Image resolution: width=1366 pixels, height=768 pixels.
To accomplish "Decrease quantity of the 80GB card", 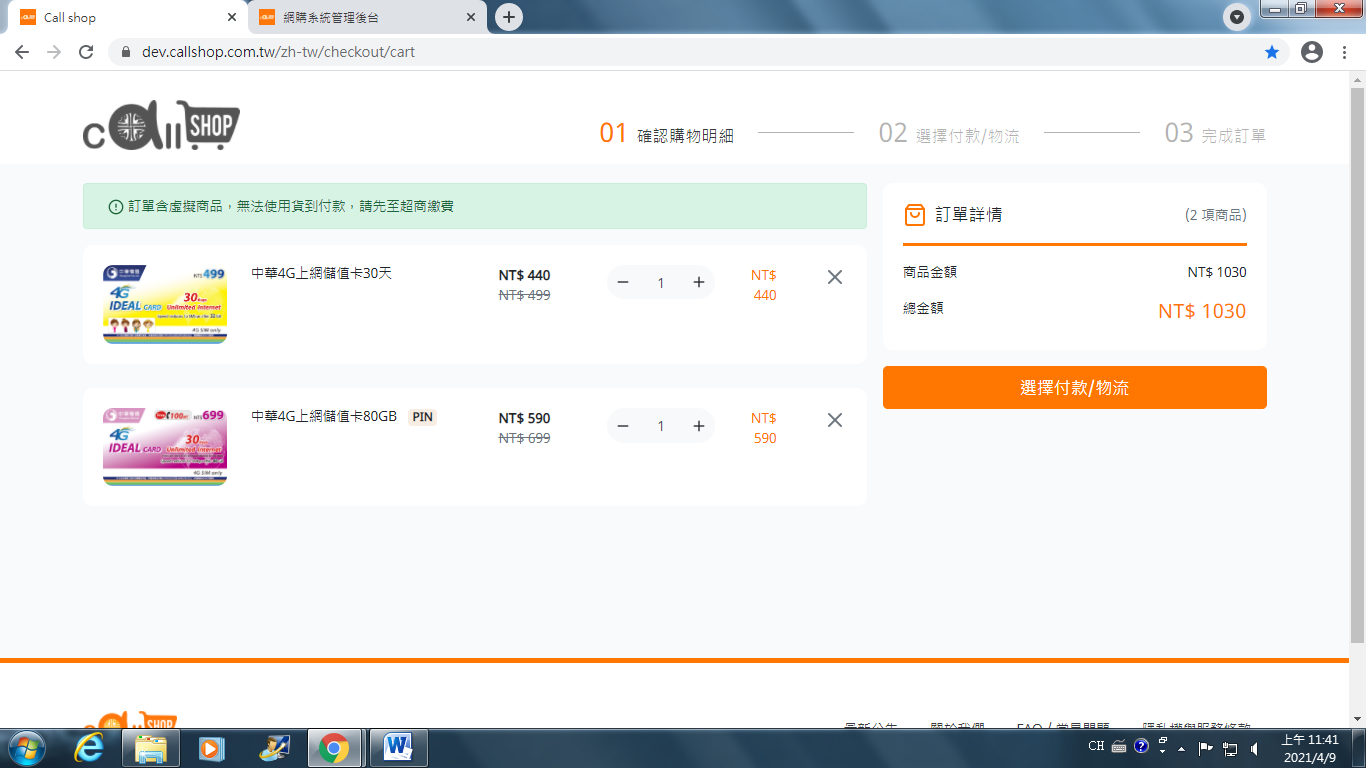I will 623,426.
